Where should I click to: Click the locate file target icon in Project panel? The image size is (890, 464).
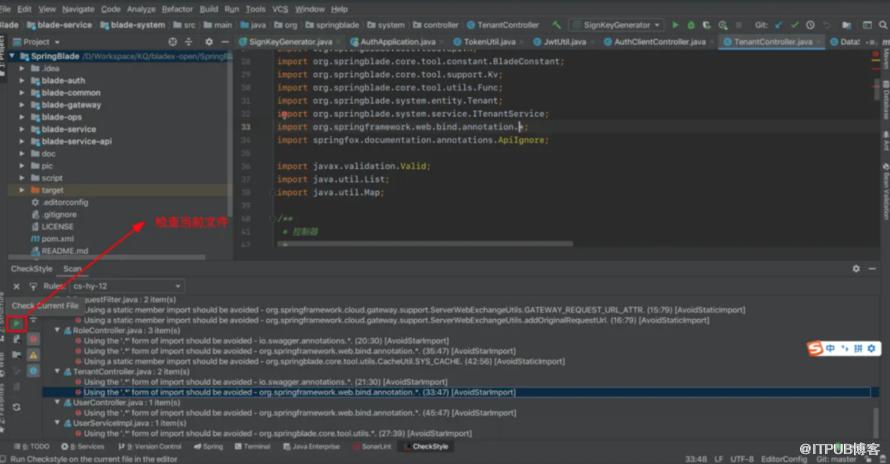coord(173,42)
